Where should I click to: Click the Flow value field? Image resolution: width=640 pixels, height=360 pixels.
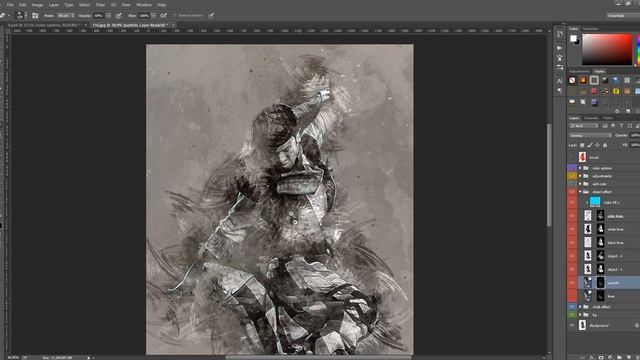point(144,16)
